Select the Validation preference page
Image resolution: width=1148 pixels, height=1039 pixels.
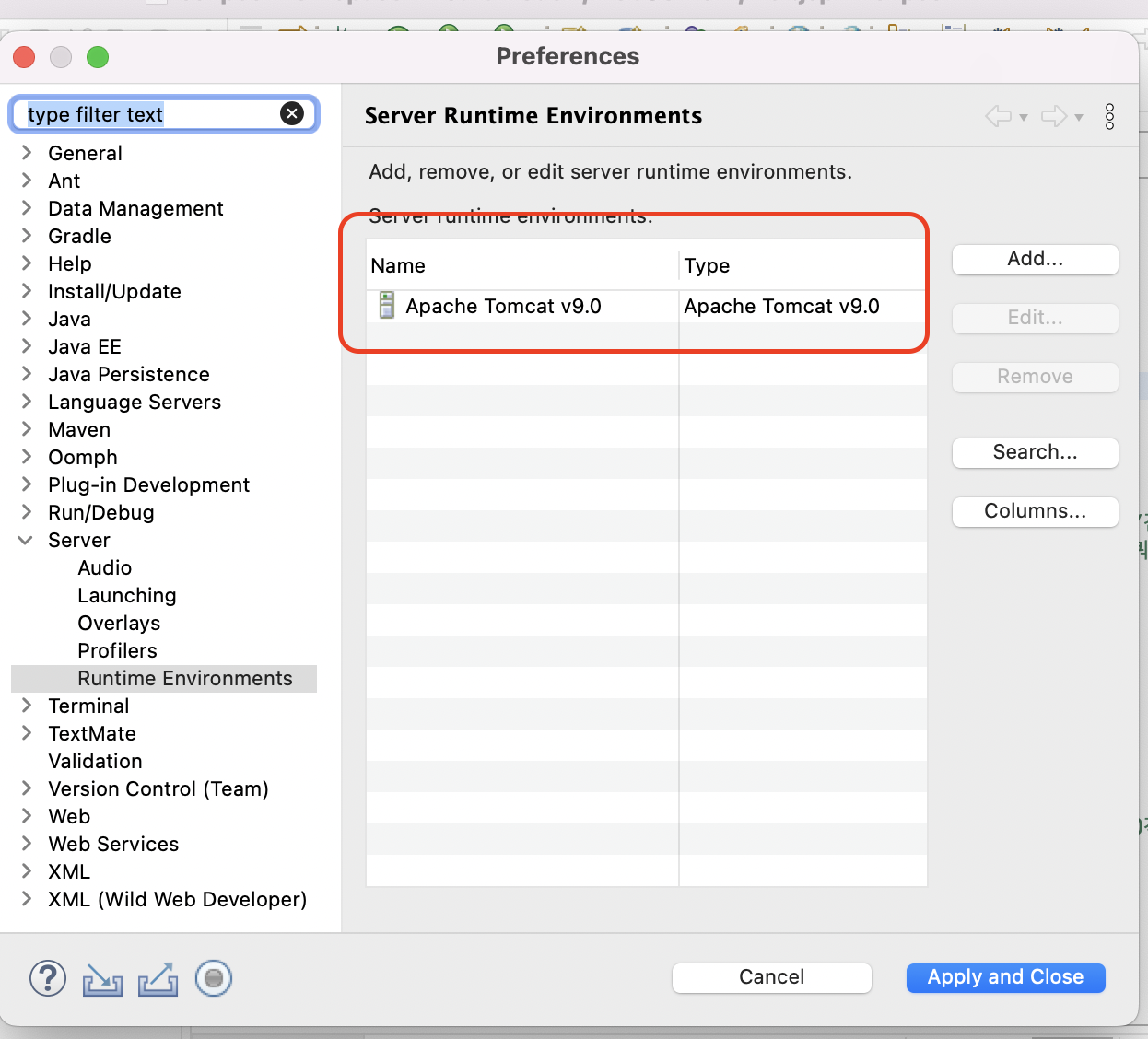coord(96,761)
